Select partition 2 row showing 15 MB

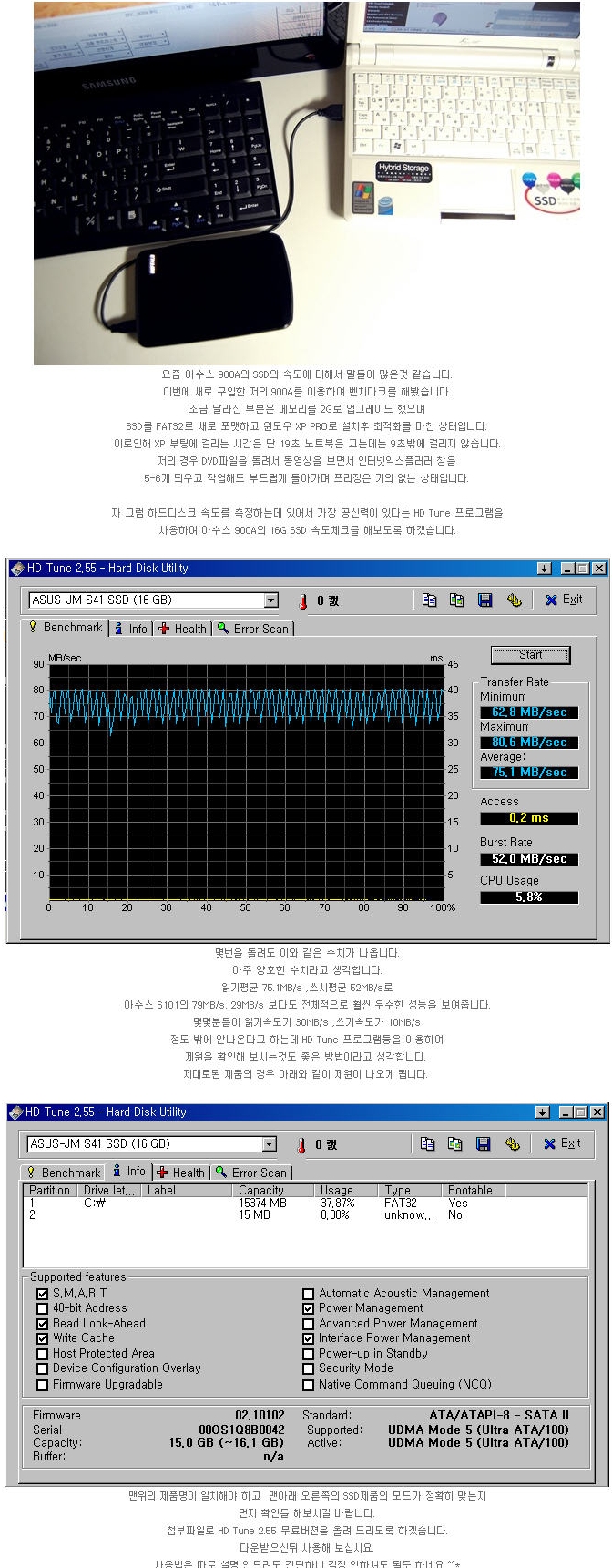point(306,1214)
